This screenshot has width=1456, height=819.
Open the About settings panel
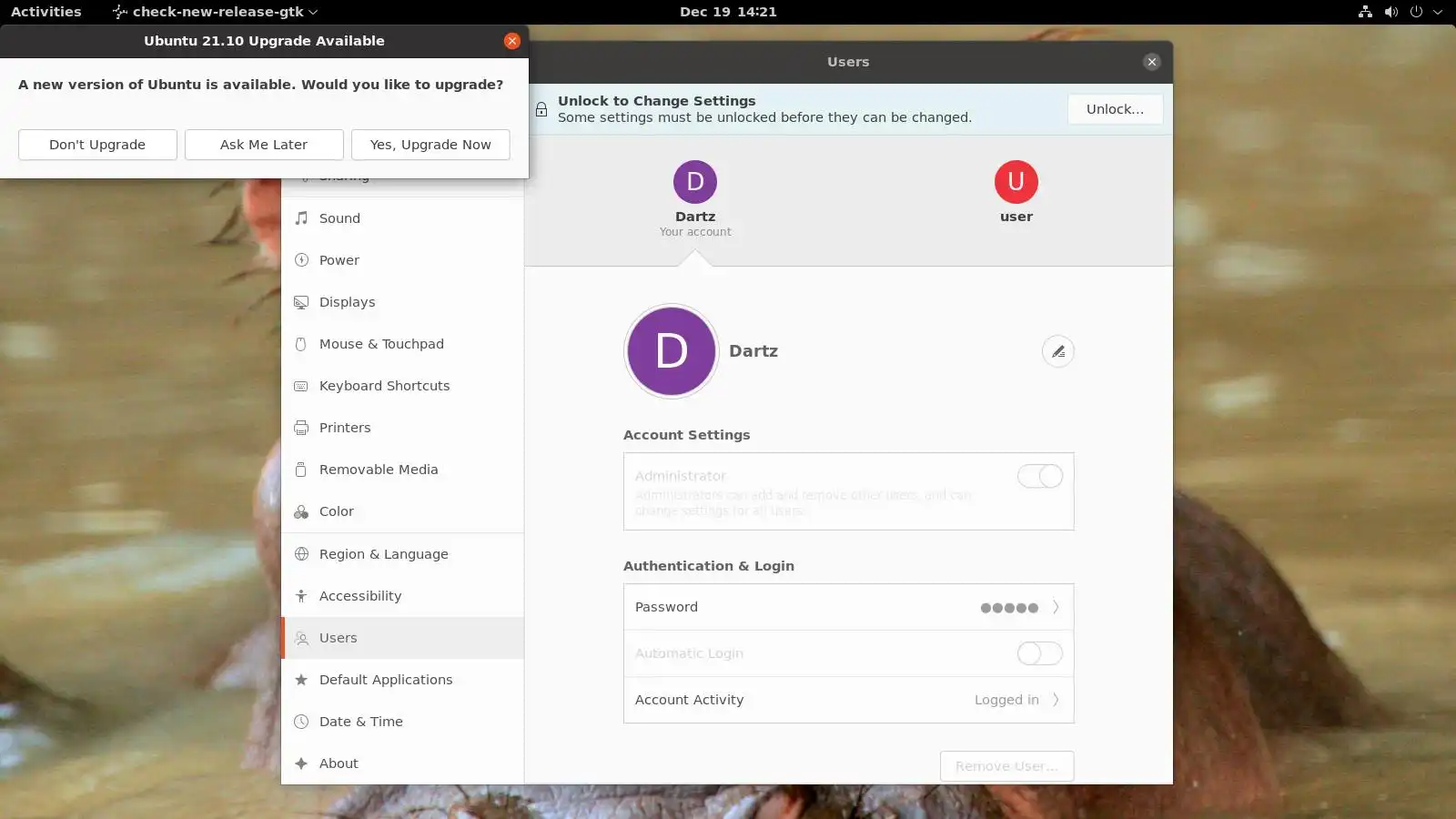[402, 763]
